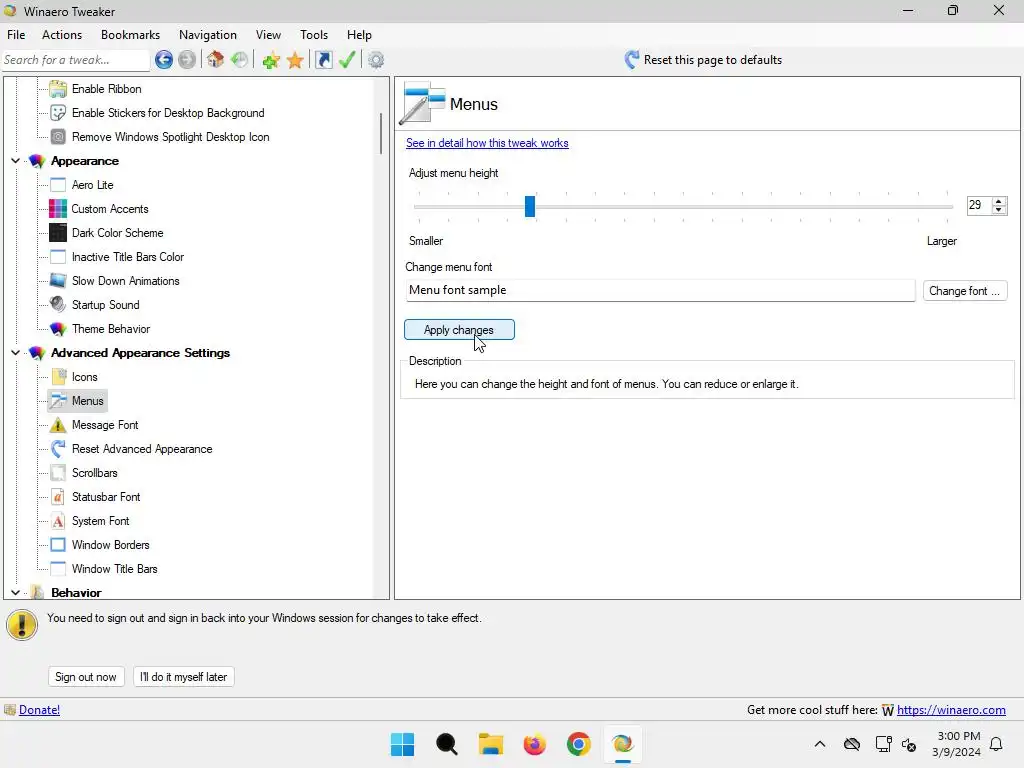Click I'll do it myself later
The width and height of the screenshot is (1024, 768).
pos(184,677)
